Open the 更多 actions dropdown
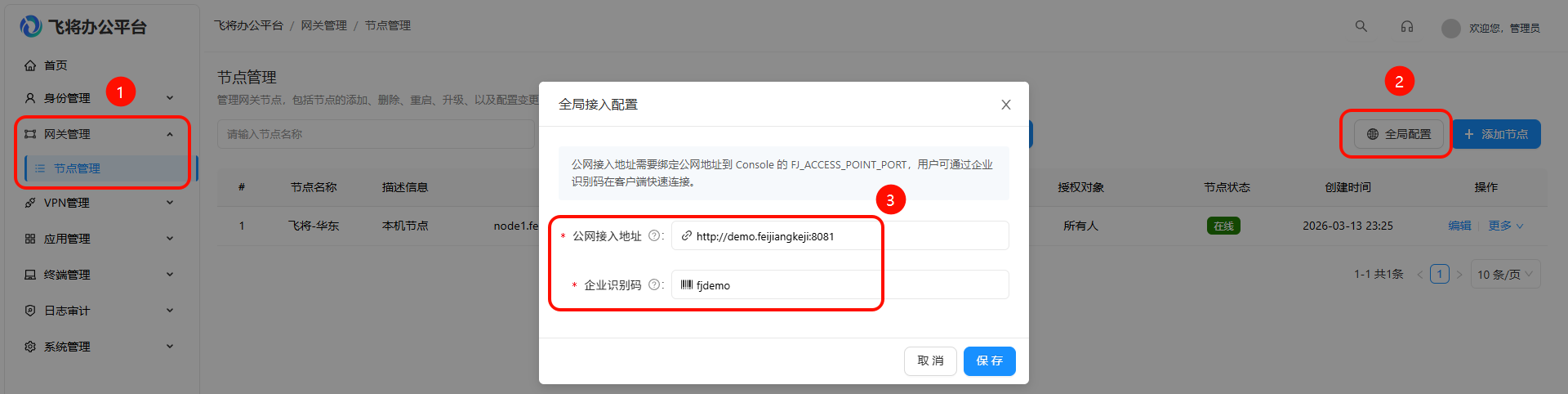Screen dimensions: 1568x394 pyautogui.click(x=1505, y=226)
